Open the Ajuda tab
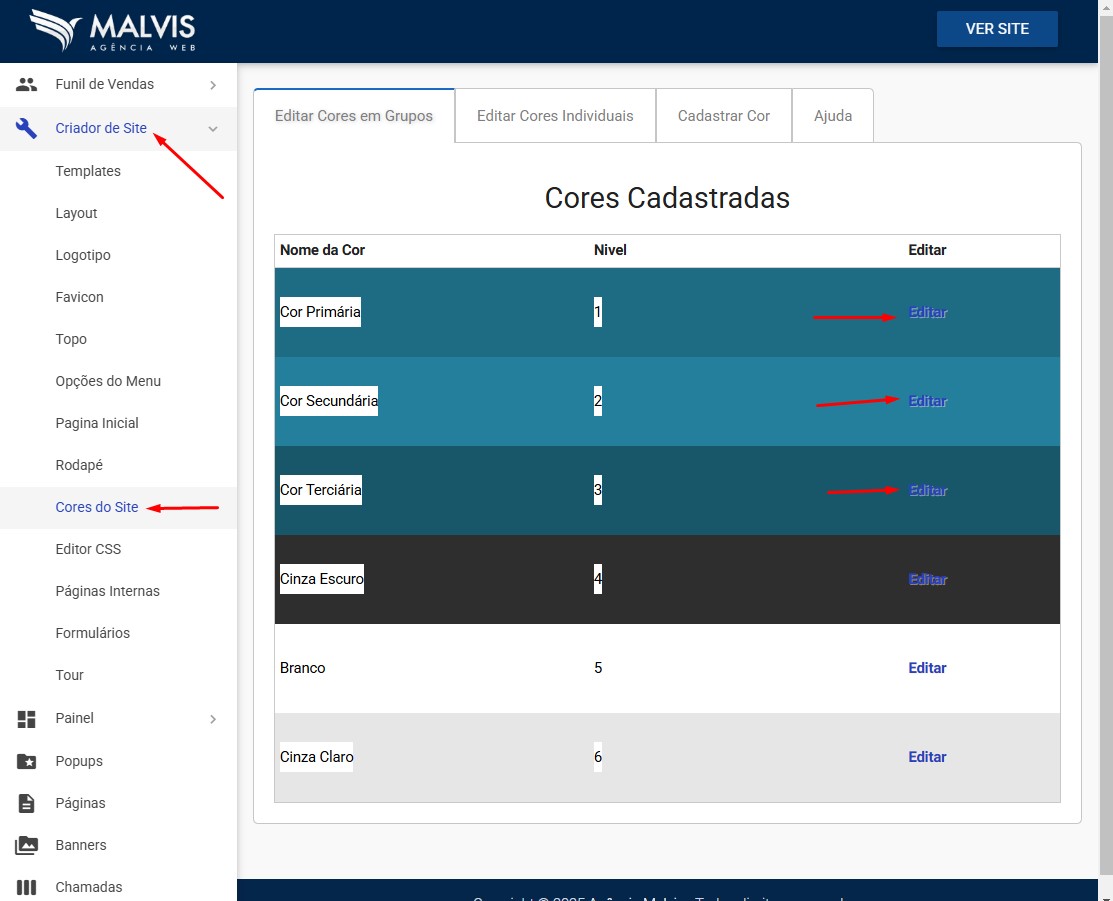The width and height of the screenshot is (1113, 901). click(832, 116)
